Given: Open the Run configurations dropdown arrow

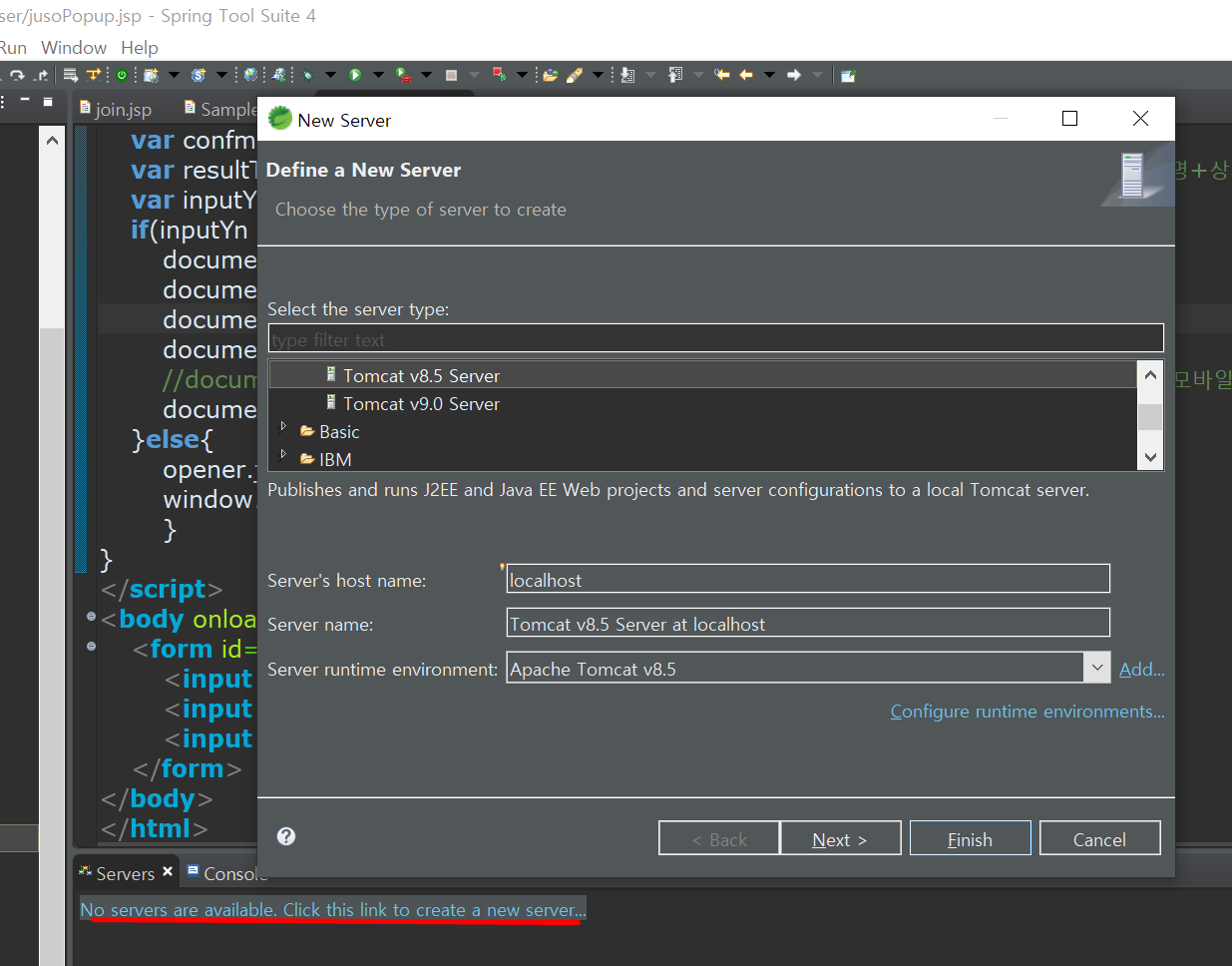Looking at the screenshot, I should pyautogui.click(x=378, y=75).
